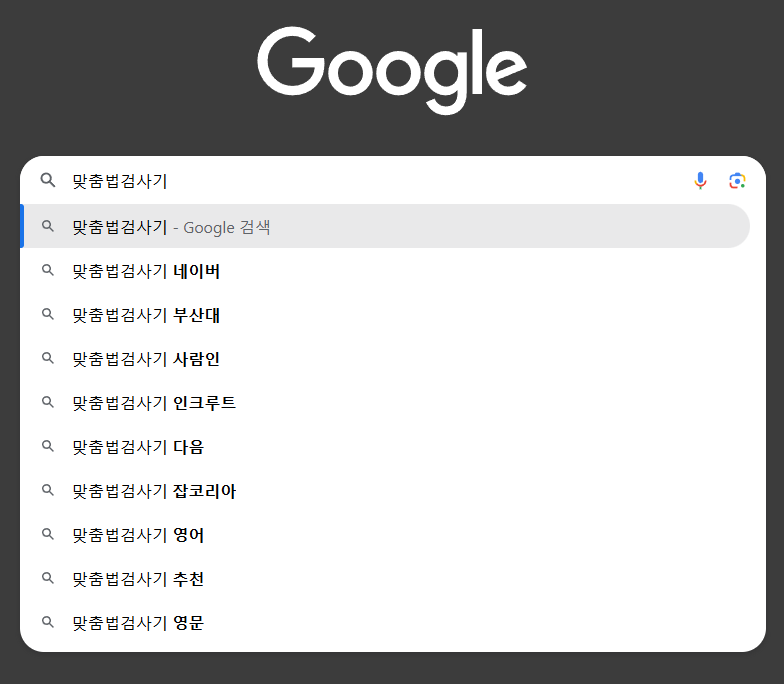Click the voice search microphone icon
The height and width of the screenshot is (684, 784).
[x=700, y=180]
